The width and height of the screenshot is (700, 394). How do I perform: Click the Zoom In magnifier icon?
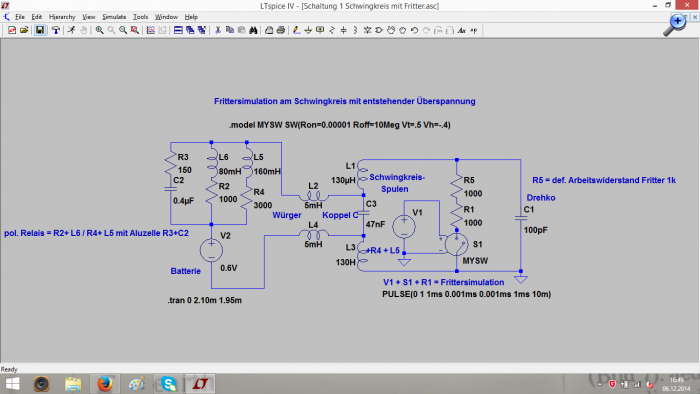coord(99,30)
